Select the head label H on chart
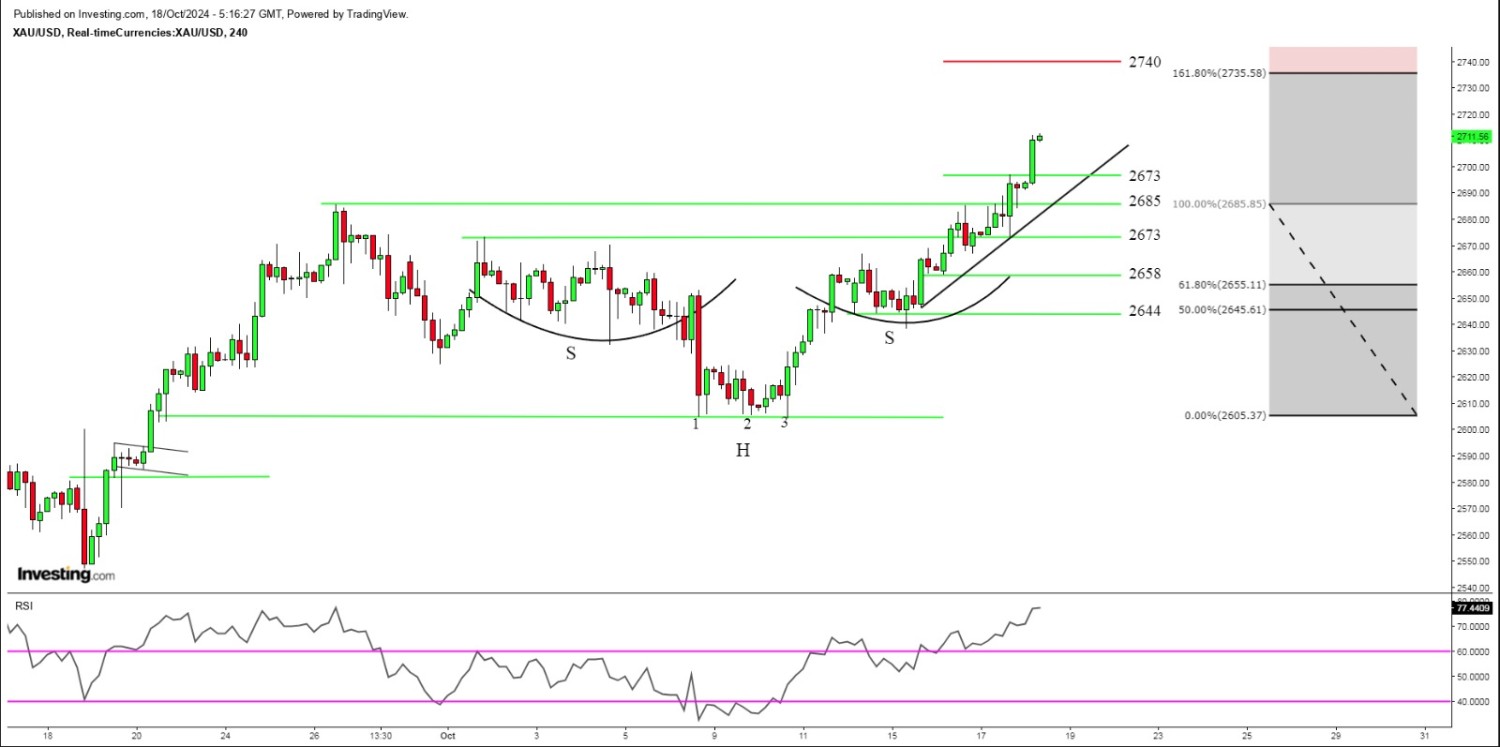Image resolution: width=1500 pixels, height=747 pixels. click(743, 450)
